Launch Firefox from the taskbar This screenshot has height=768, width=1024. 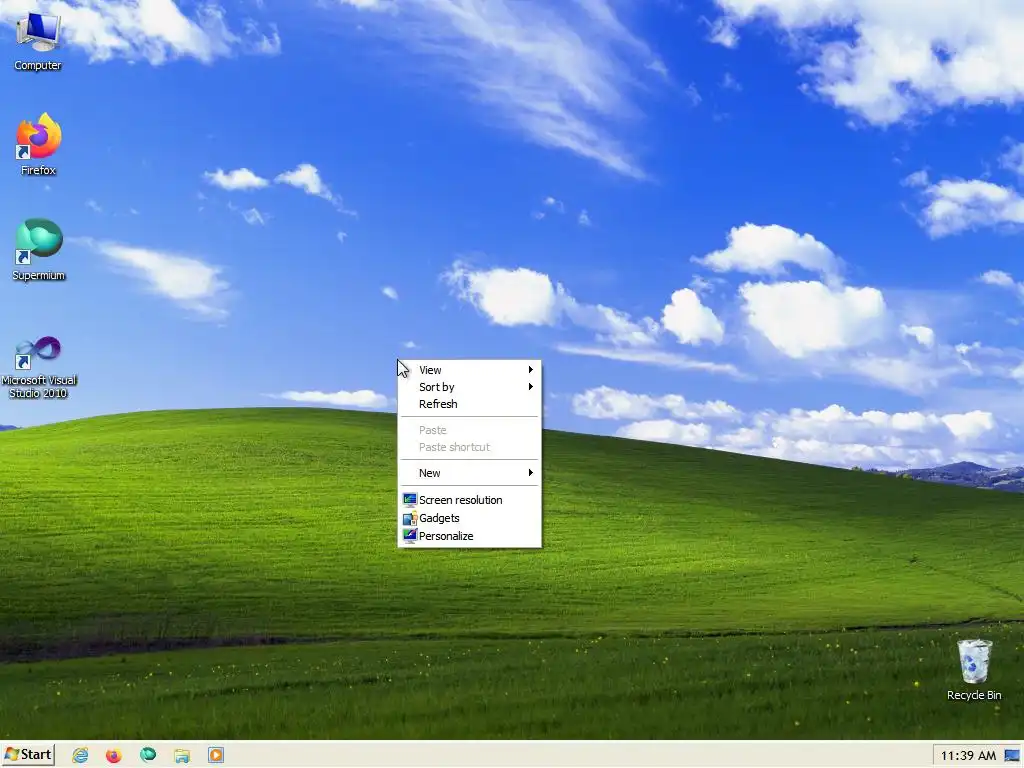(114, 755)
